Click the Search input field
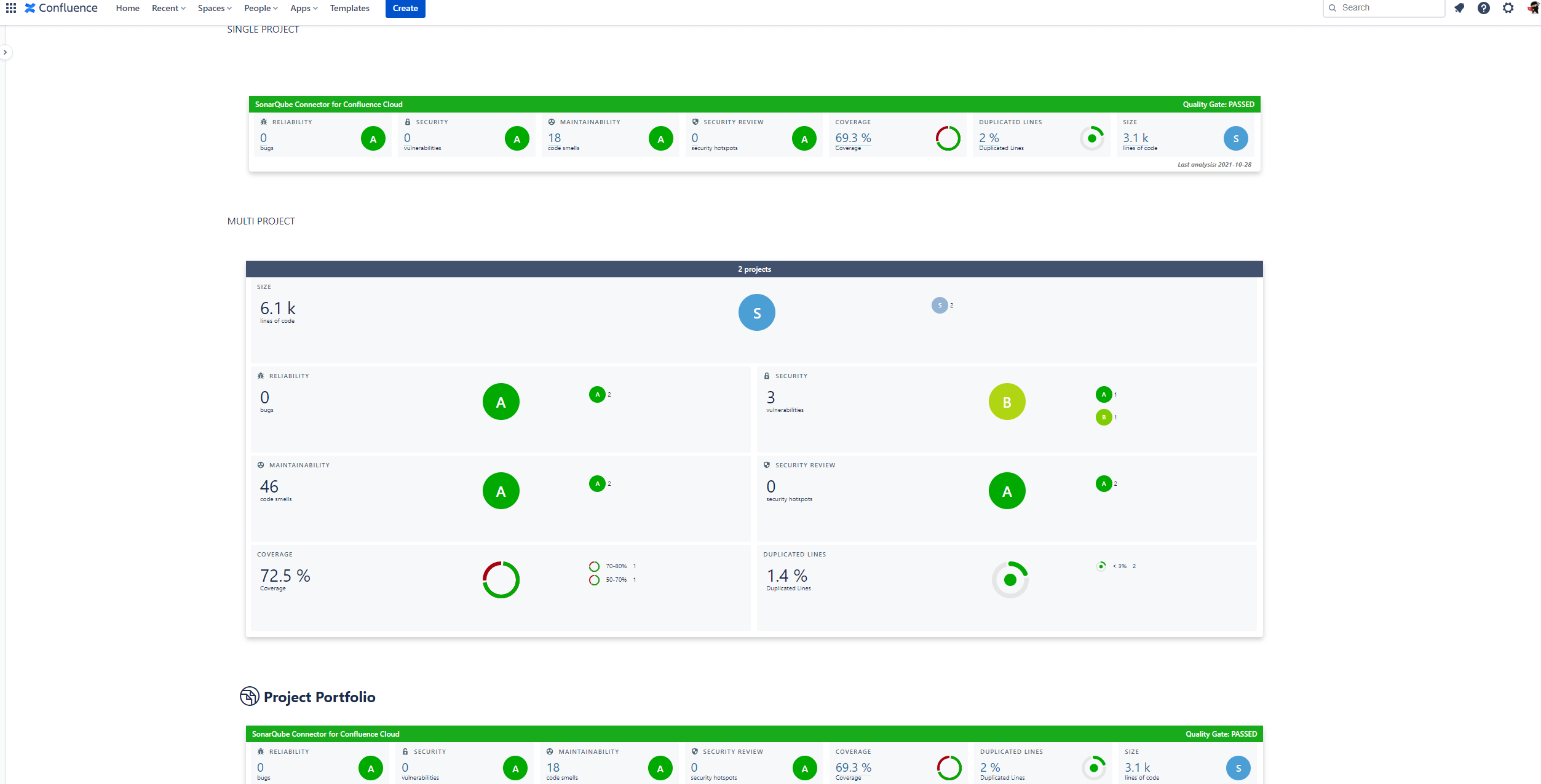 (x=1384, y=8)
